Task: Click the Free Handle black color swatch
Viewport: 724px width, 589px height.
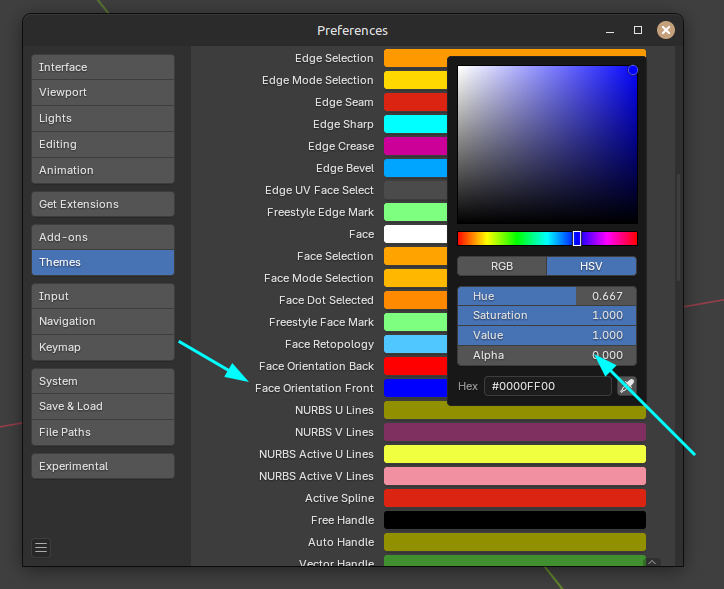Action: pos(514,520)
